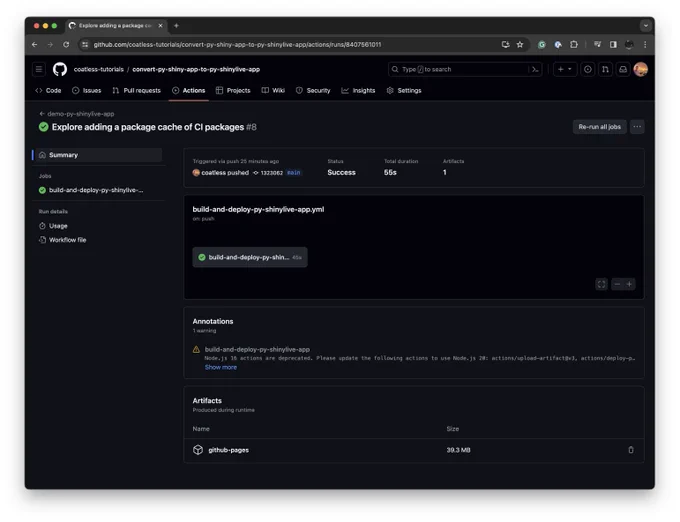The width and height of the screenshot is (680, 522).
Task: Click the site info icon in address bar
Action: (85, 45)
